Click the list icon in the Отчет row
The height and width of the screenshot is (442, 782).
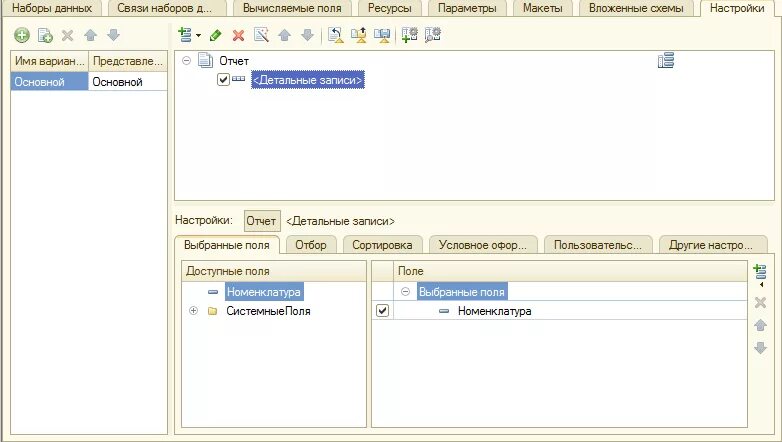pos(666,60)
